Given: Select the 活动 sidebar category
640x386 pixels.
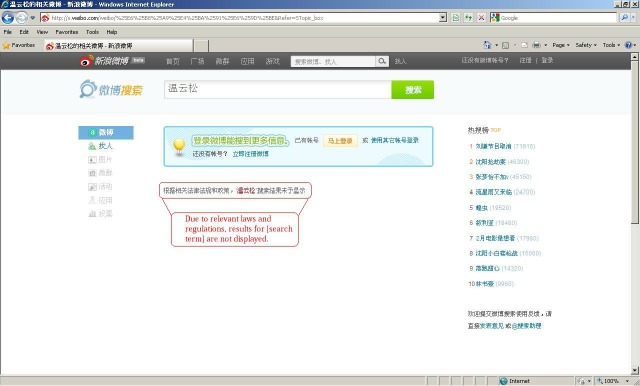Looking at the screenshot, I should (100, 187).
